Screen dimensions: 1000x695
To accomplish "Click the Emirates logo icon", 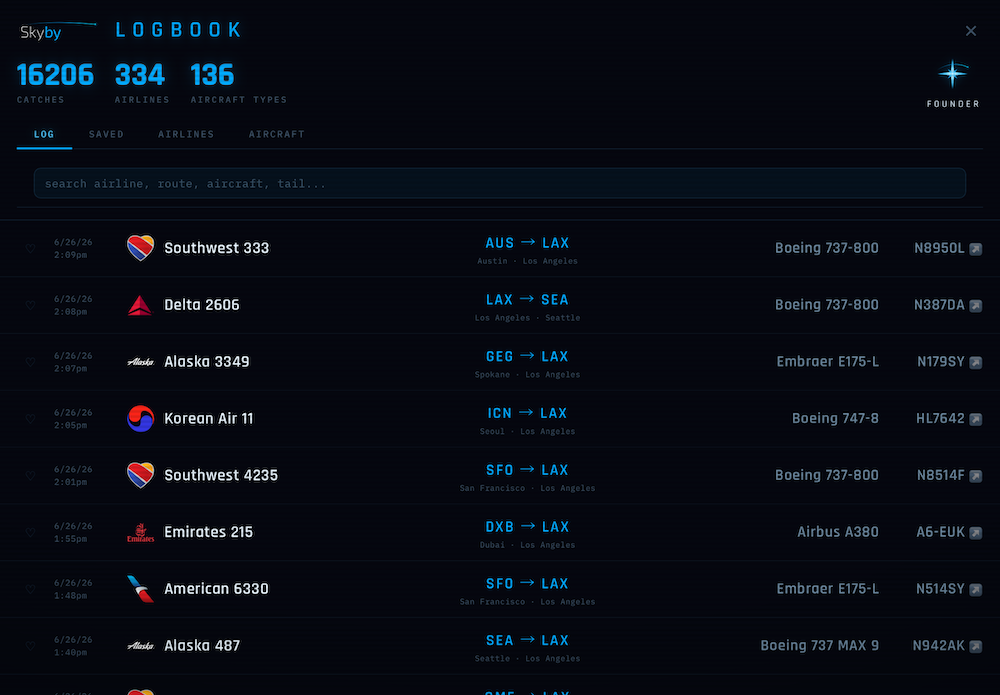I will tap(140, 532).
